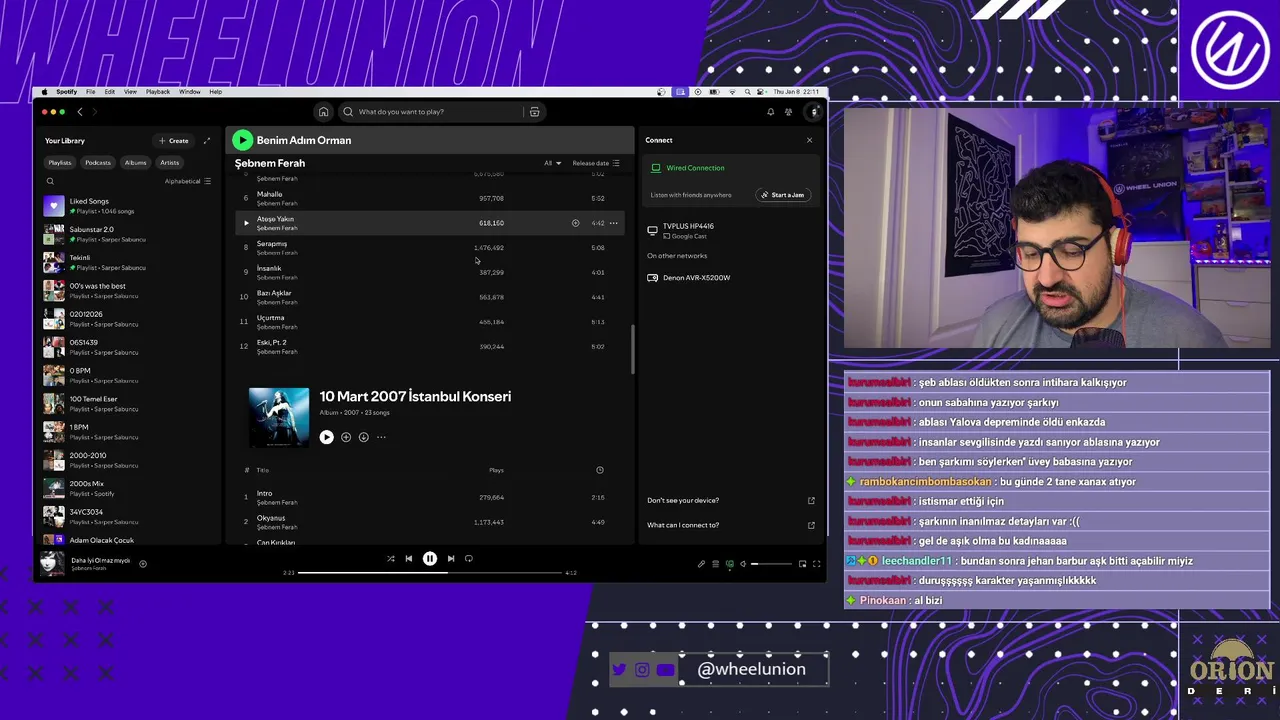Viewport: 1280px width, 720px height.
Task: Play Benim Adım Orman with green button
Action: (x=242, y=140)
